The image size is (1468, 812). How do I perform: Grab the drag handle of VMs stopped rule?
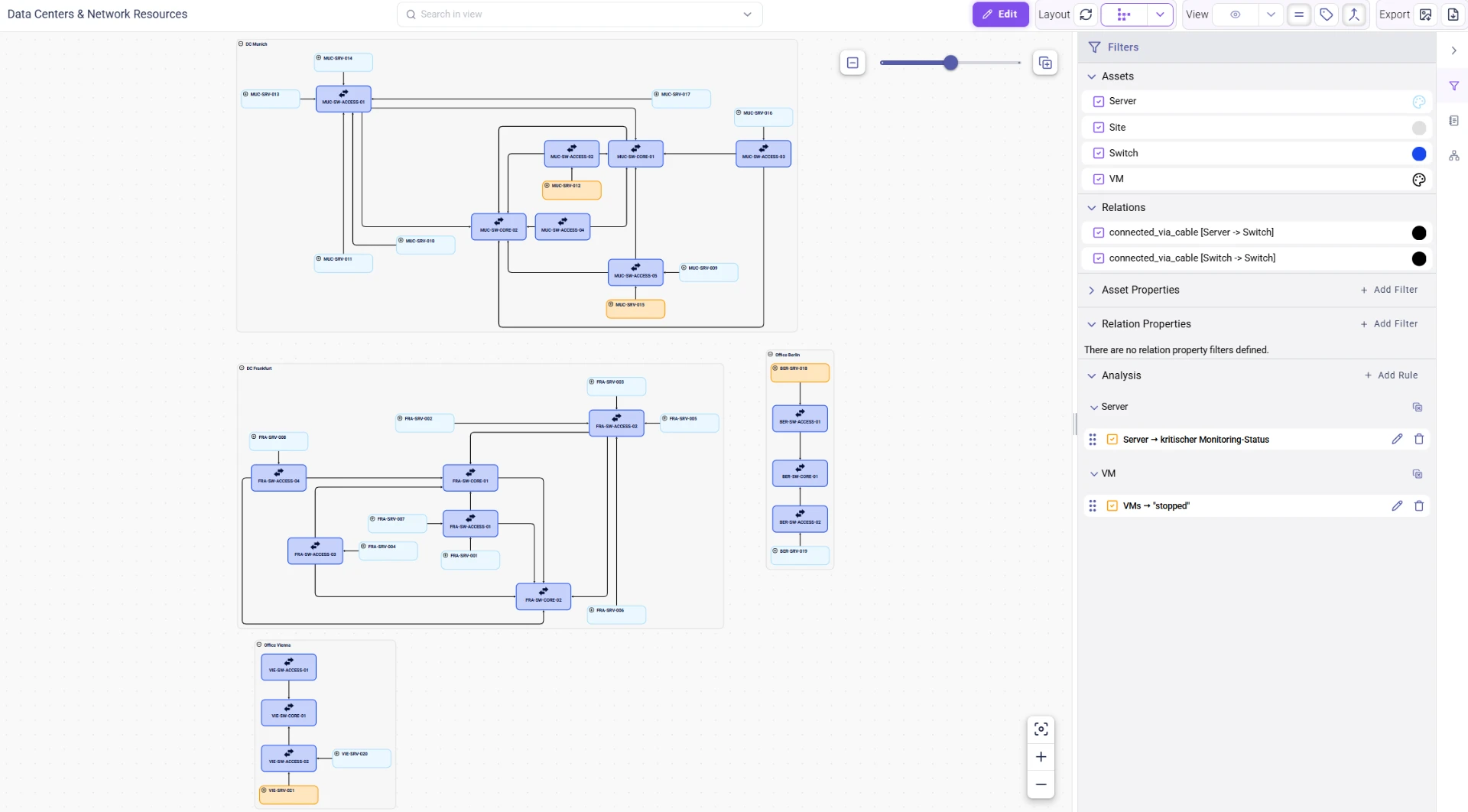[x=1093, y=506]
